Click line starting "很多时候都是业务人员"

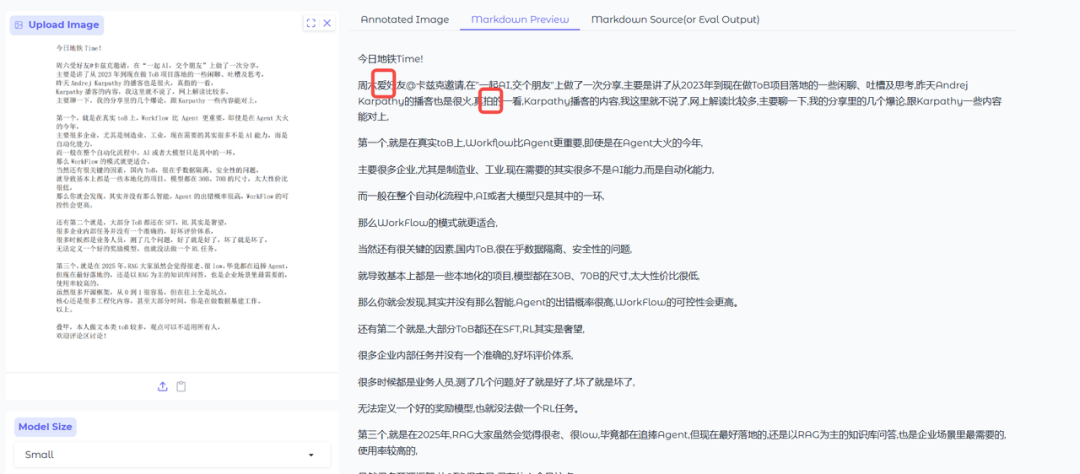(x=497, y=382)
